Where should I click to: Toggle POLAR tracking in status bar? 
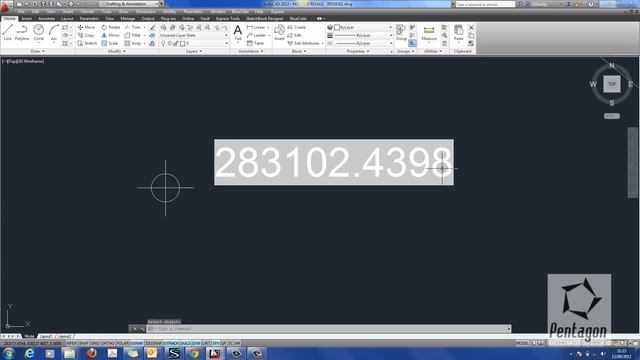click(122, 343)
